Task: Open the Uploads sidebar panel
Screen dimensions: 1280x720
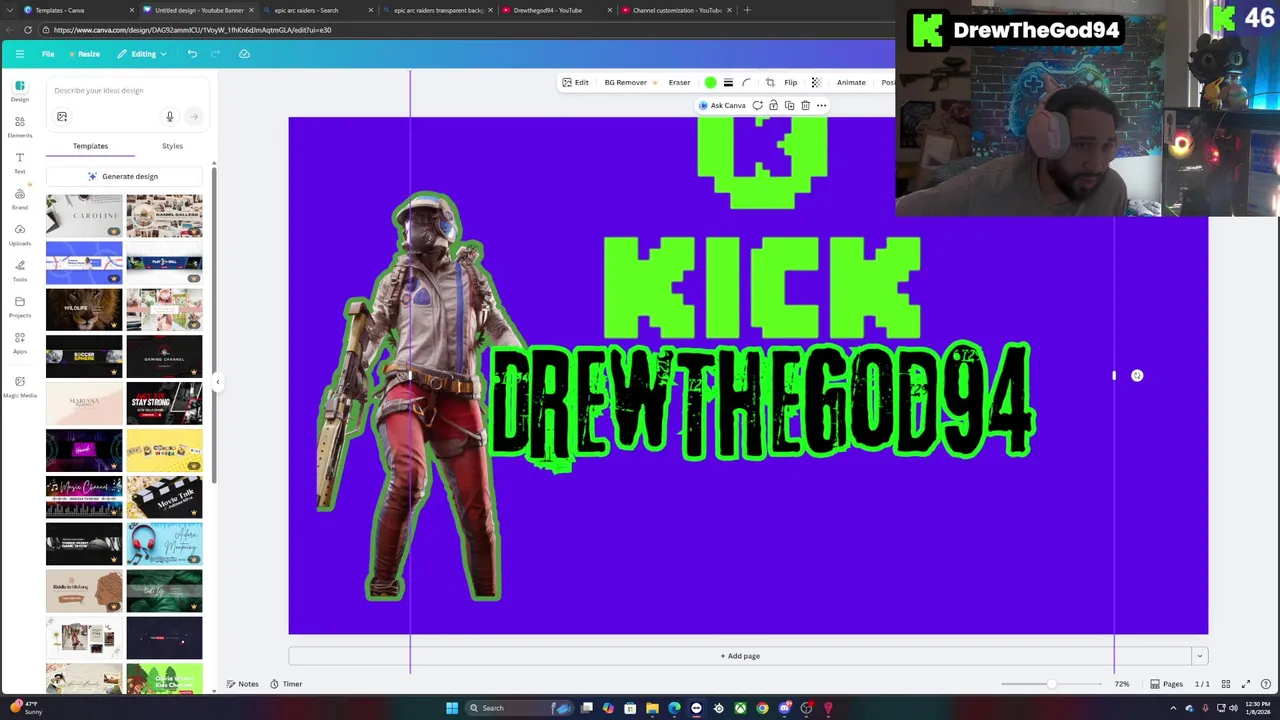Action: tap(20, 235)
